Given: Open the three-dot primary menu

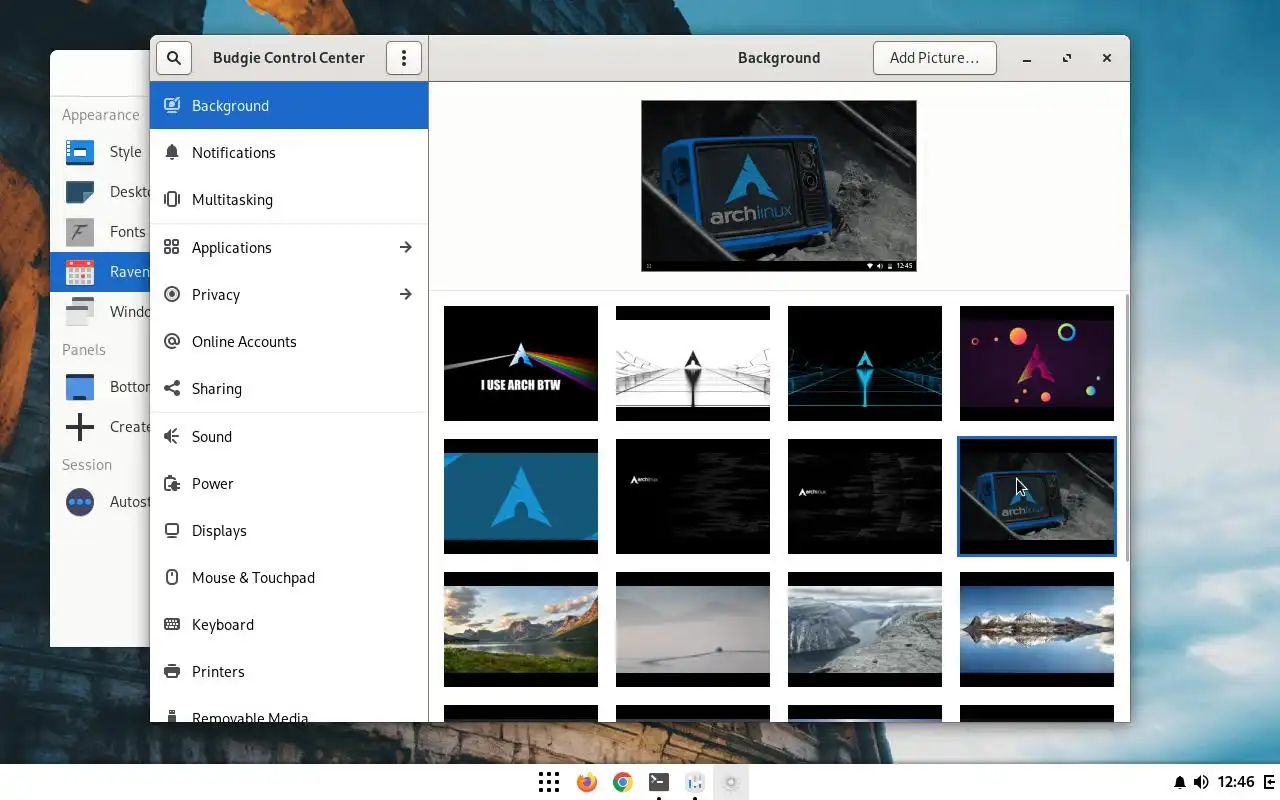Looking at the screenshot, I should pyautogui.click(x=404, y=58).
